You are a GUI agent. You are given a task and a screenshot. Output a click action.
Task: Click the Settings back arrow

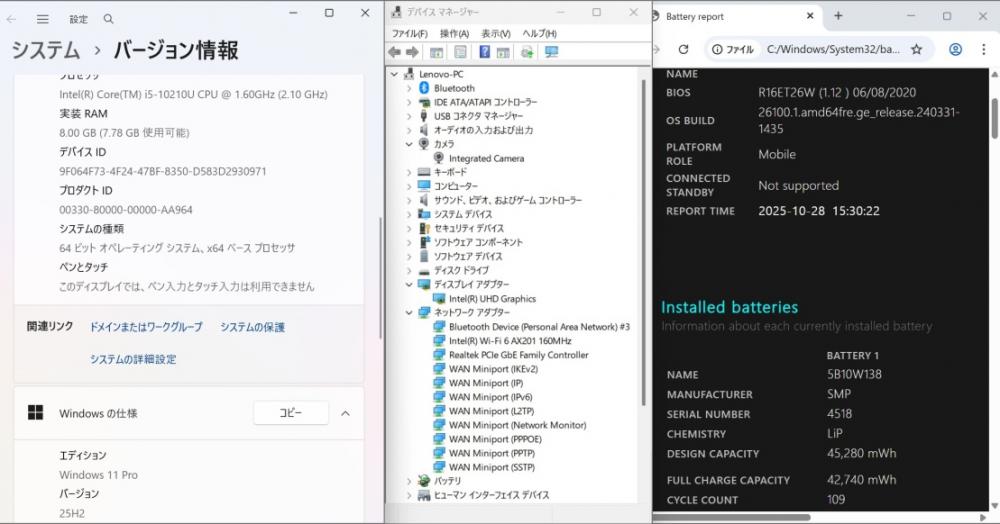click(11, 19)
